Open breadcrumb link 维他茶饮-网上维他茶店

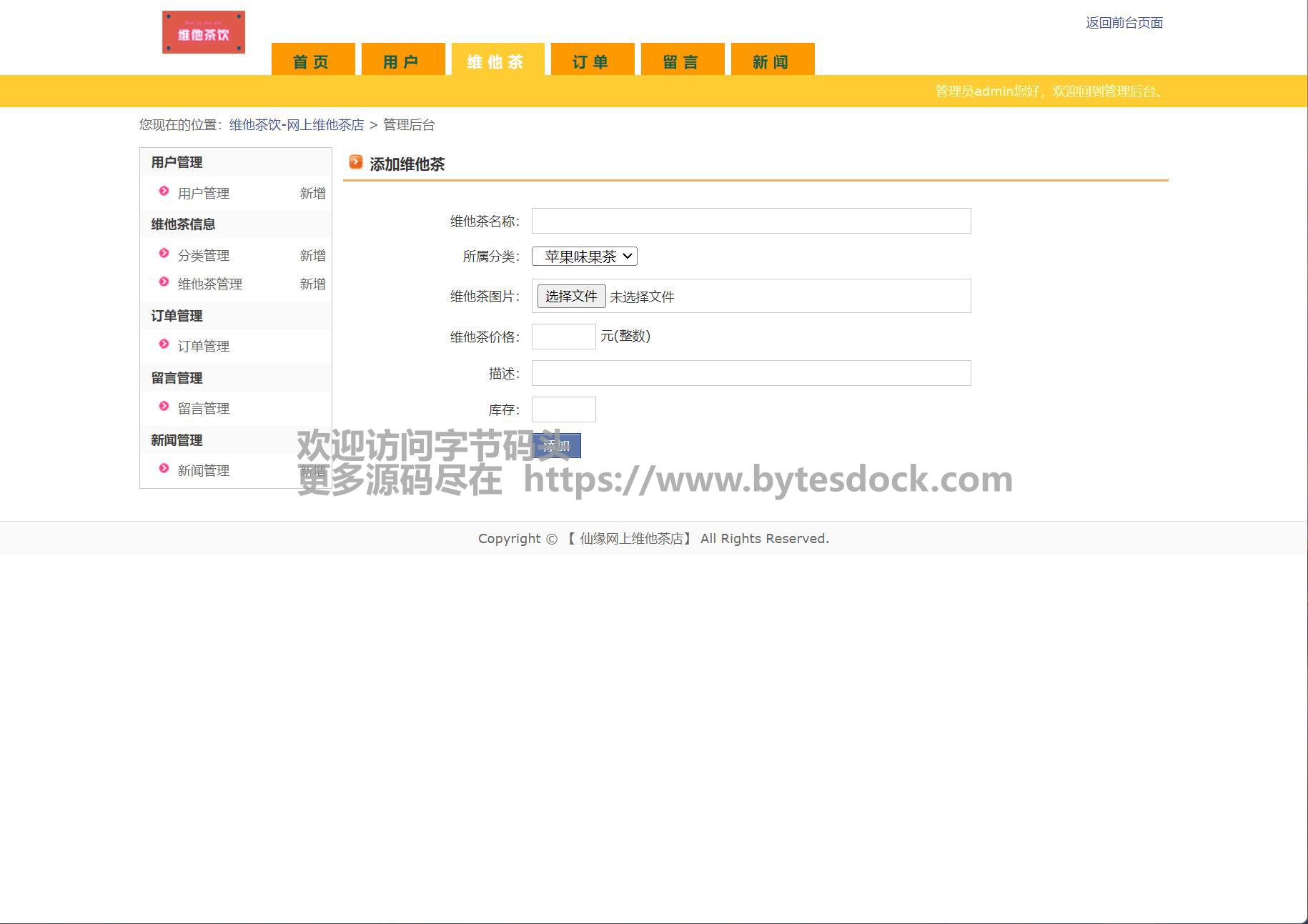coord(296,125)
